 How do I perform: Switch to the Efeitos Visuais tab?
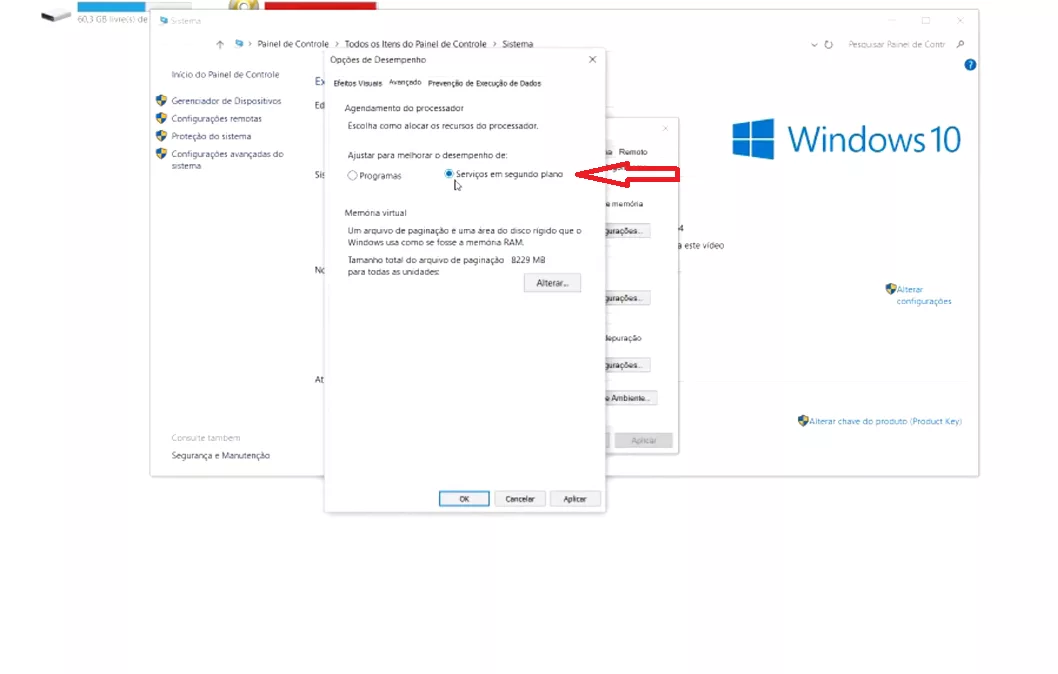coord(357,83)
